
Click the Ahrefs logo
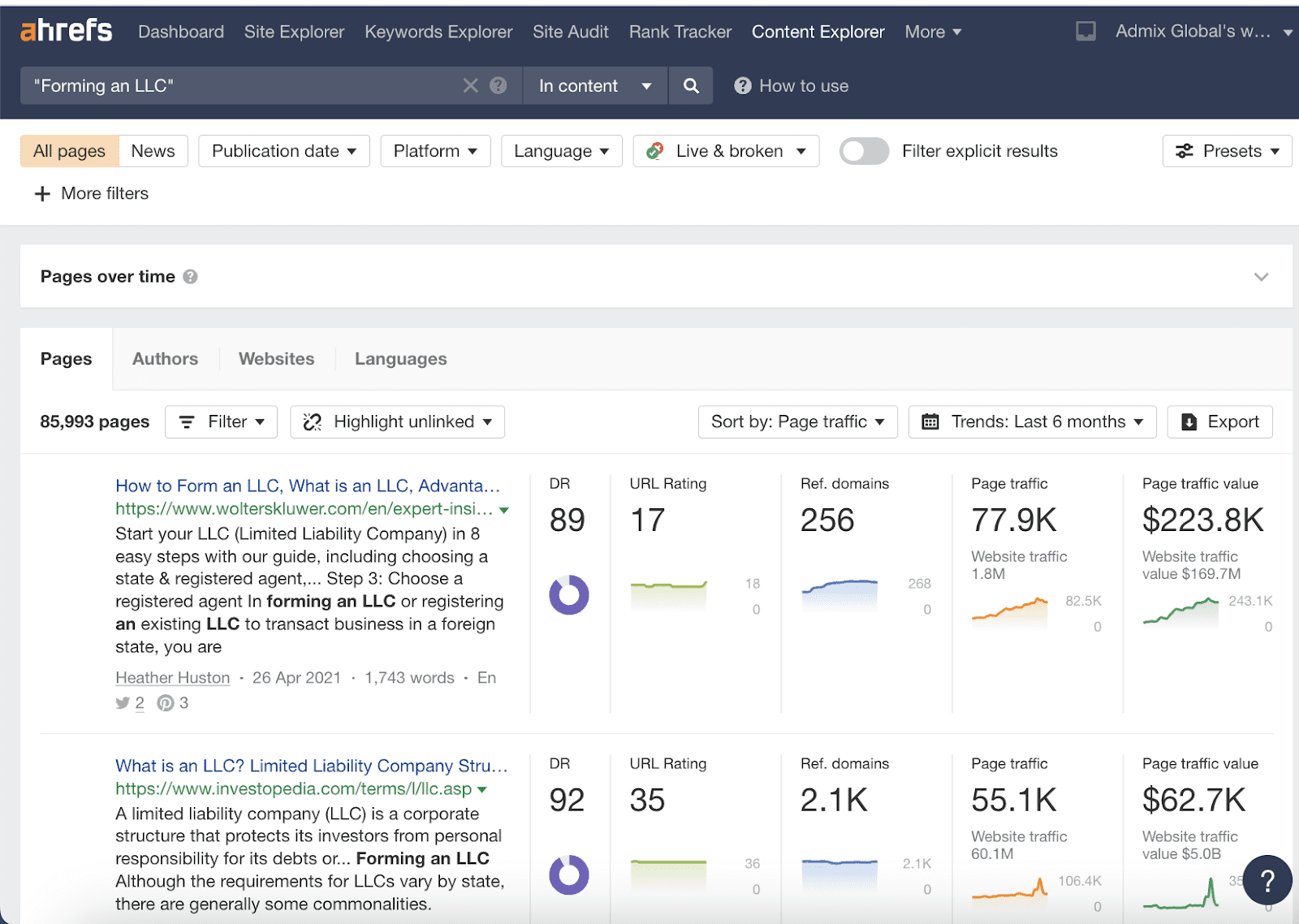[x=67, y=31]
